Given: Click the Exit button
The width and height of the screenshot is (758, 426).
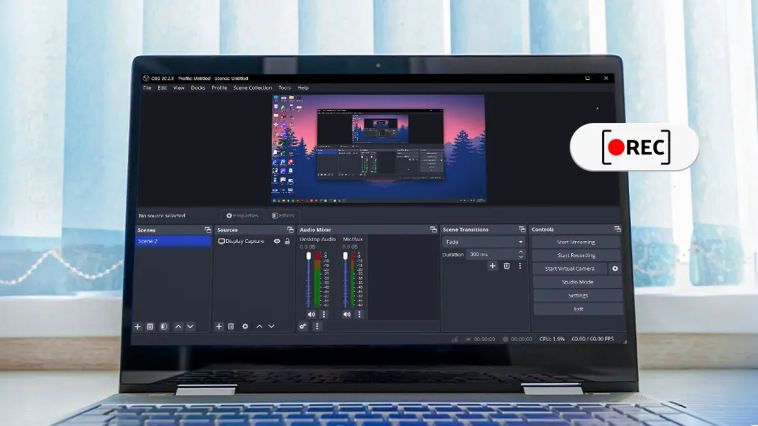Looking at the screenshot, I should (578, 309).
